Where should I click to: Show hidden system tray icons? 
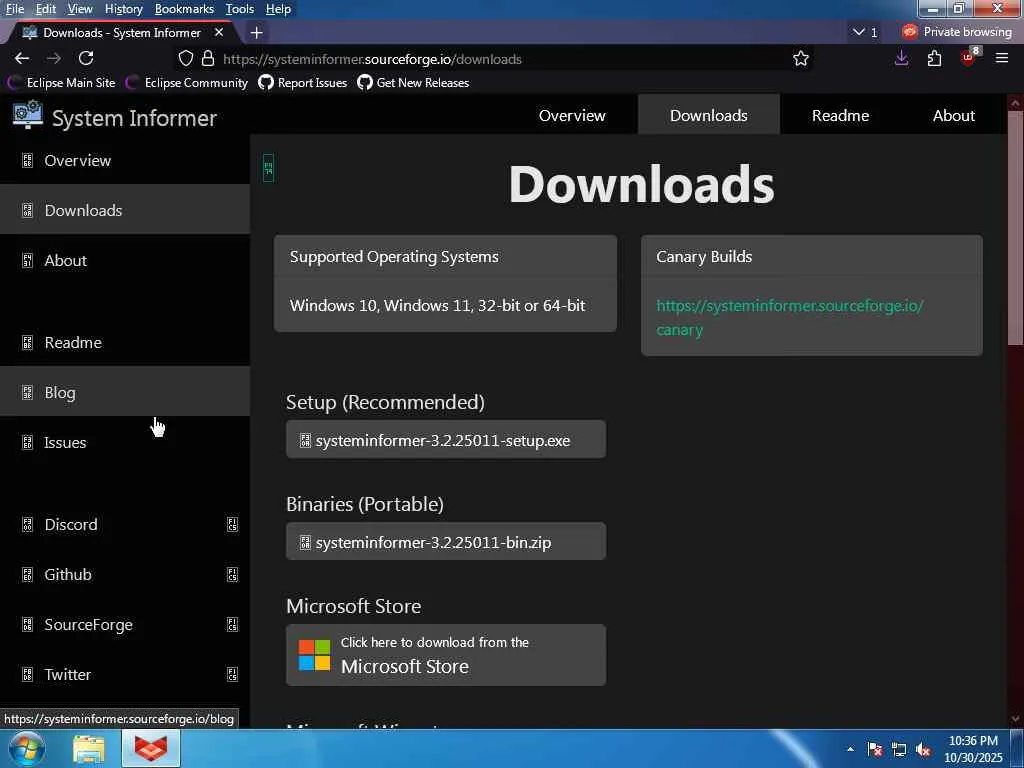850,749
